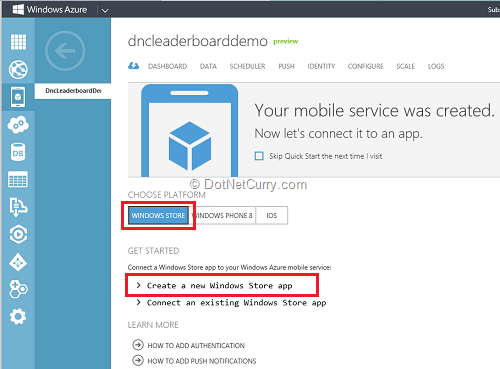Screen dimensions: 500x369
Task: Open All Items grid icon in sidebar
Action: coord(18,42)
